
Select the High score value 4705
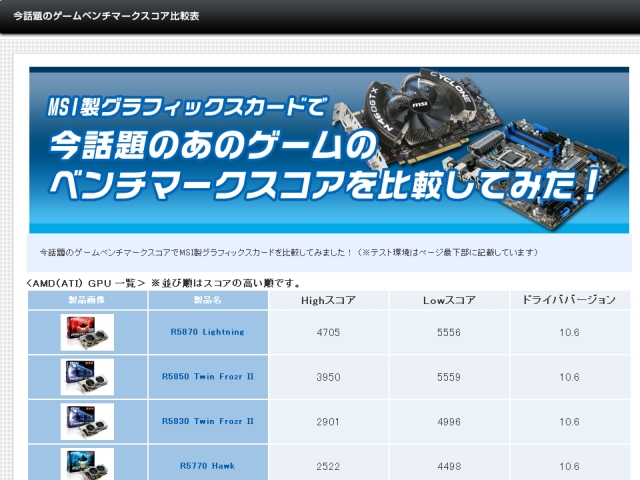point(328,332)
